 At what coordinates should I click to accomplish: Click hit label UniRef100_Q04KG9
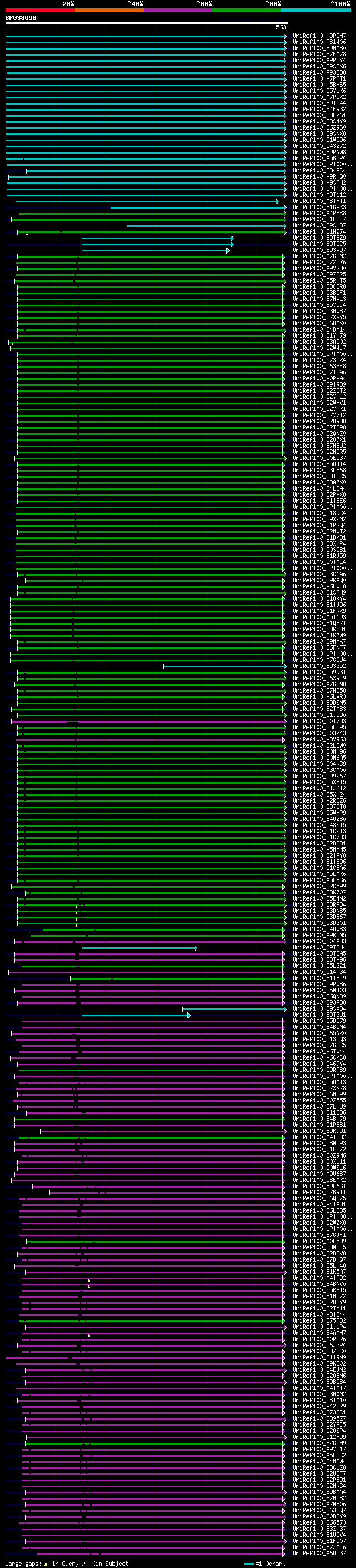click(x=319, y=764)
